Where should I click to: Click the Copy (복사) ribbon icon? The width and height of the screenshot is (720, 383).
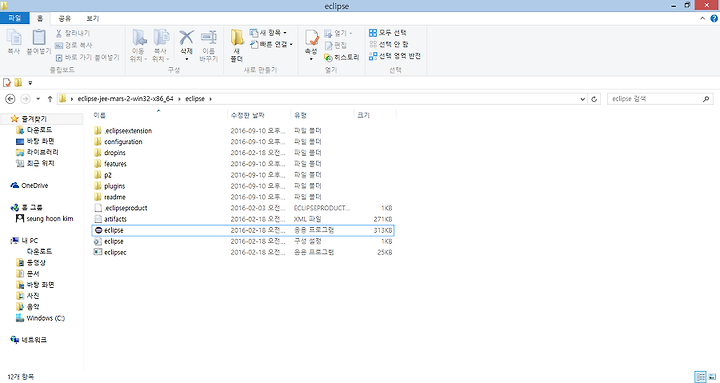(14, 42)
